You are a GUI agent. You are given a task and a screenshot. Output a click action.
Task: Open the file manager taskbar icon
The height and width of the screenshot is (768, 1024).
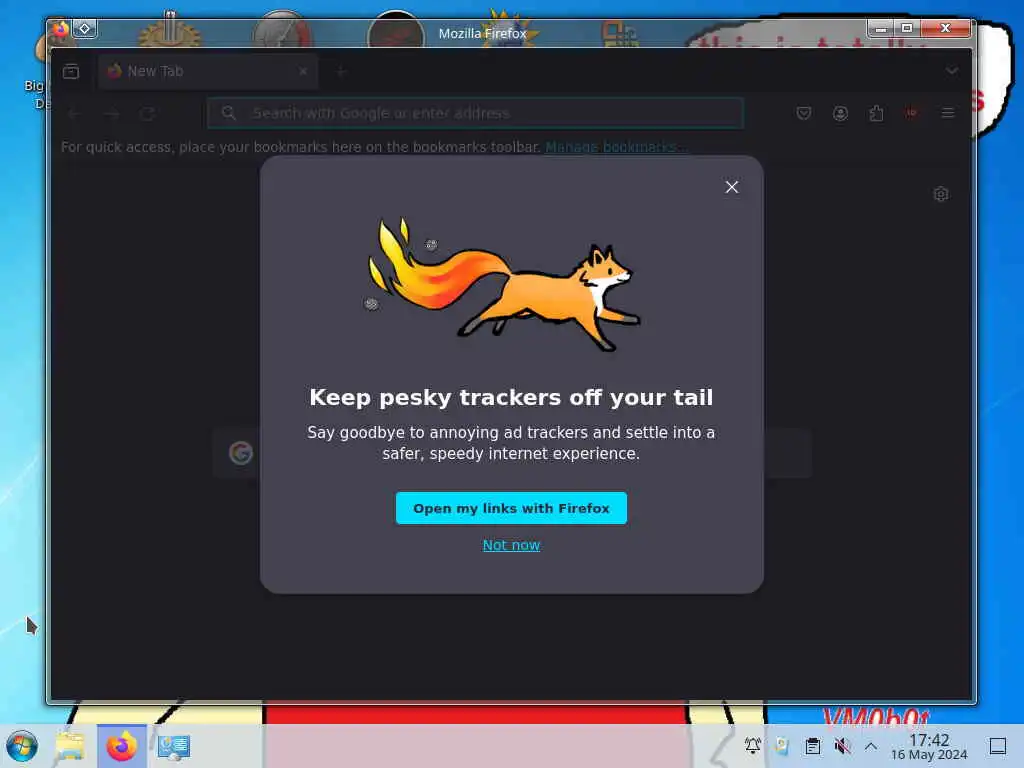pyautogui.click(x=70, y=746)
